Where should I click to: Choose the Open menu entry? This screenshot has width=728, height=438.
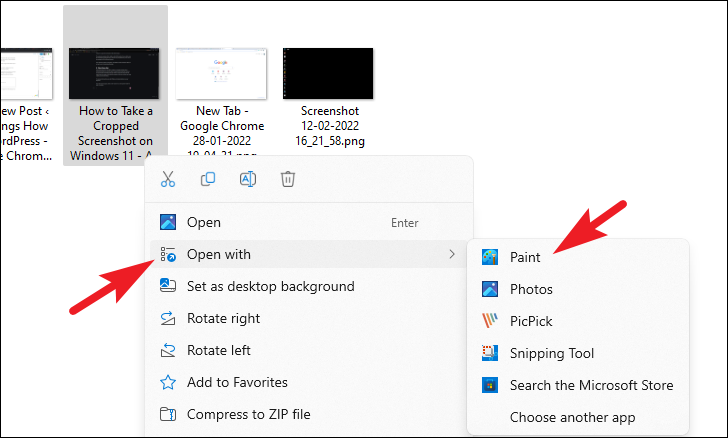click(204, 222)
